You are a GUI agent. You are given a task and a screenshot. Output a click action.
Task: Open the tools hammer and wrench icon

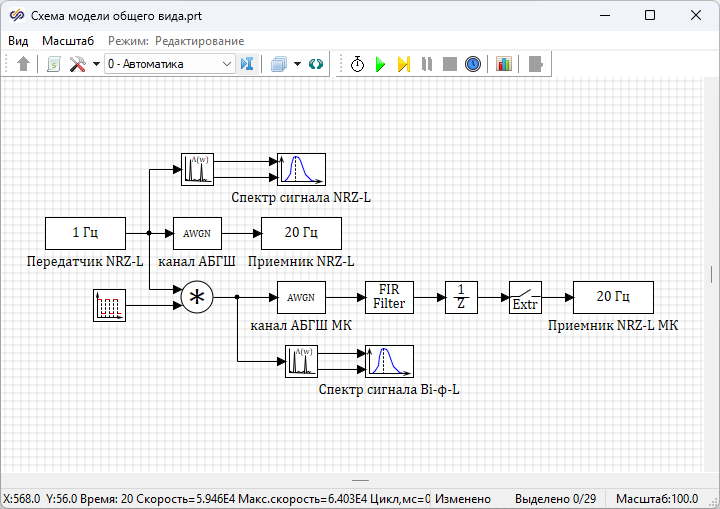[77, 64]
